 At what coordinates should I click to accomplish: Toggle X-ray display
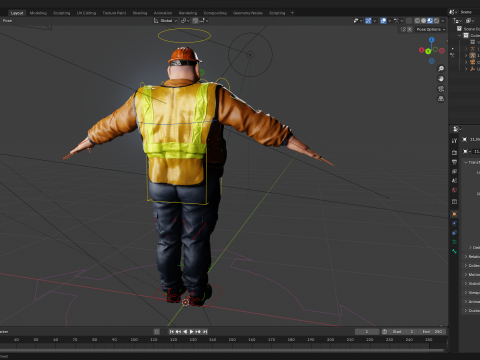(x=409, y=21)
